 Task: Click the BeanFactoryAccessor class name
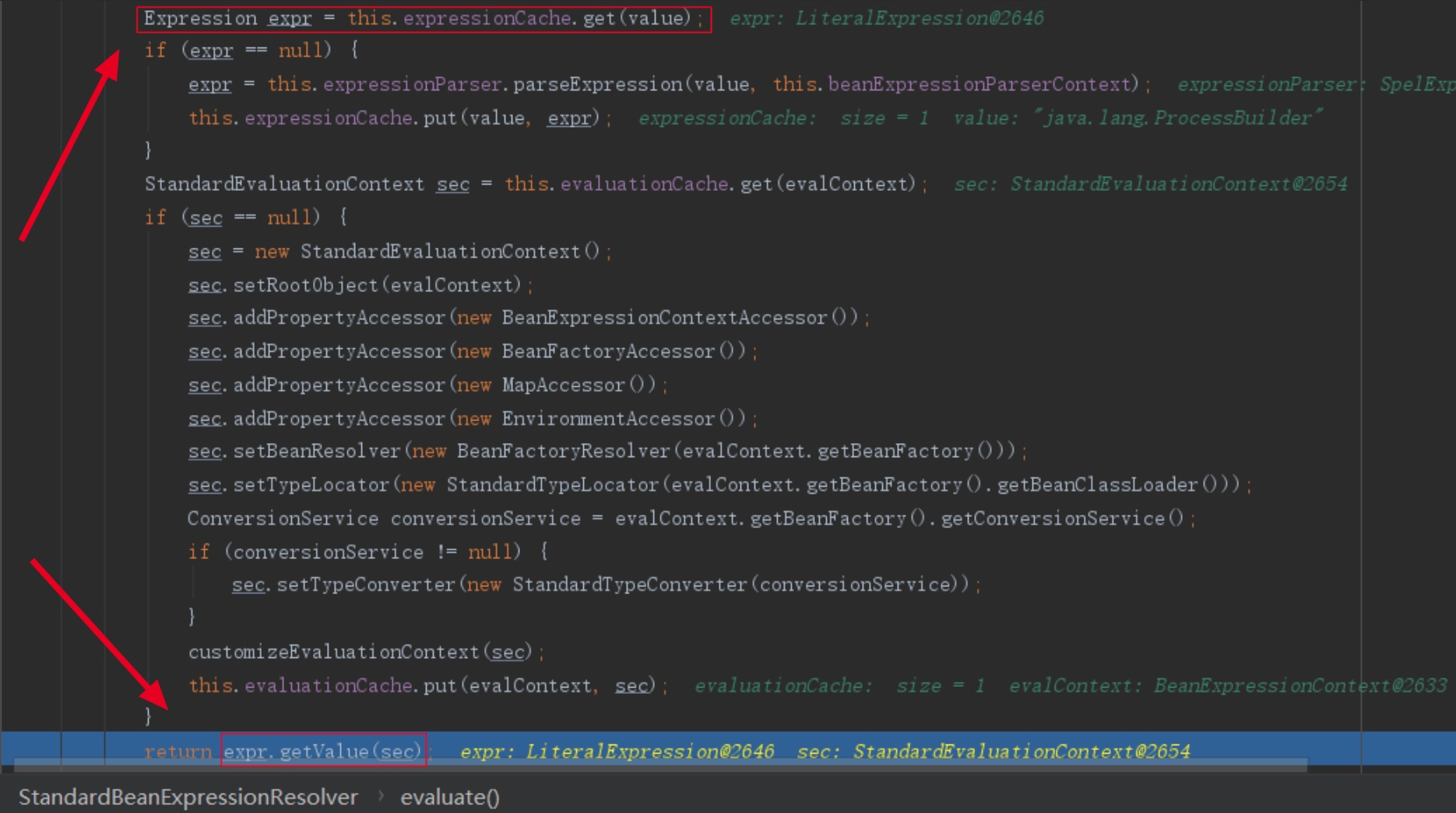607,351
